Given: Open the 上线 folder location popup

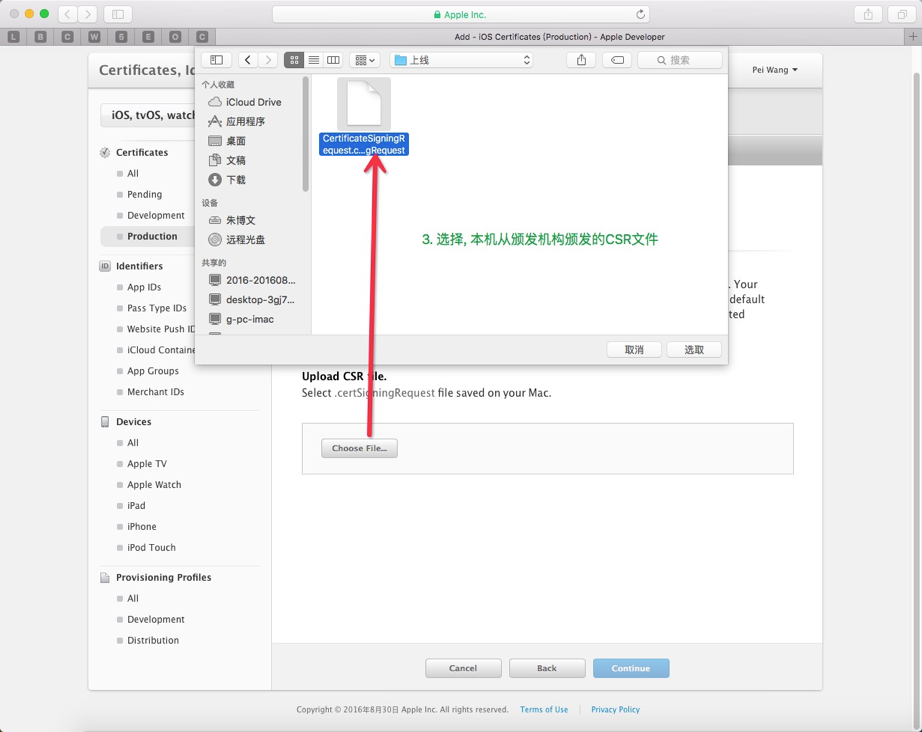Looking at the screenshot, I should pyautogui.click(x=461, y=60).
